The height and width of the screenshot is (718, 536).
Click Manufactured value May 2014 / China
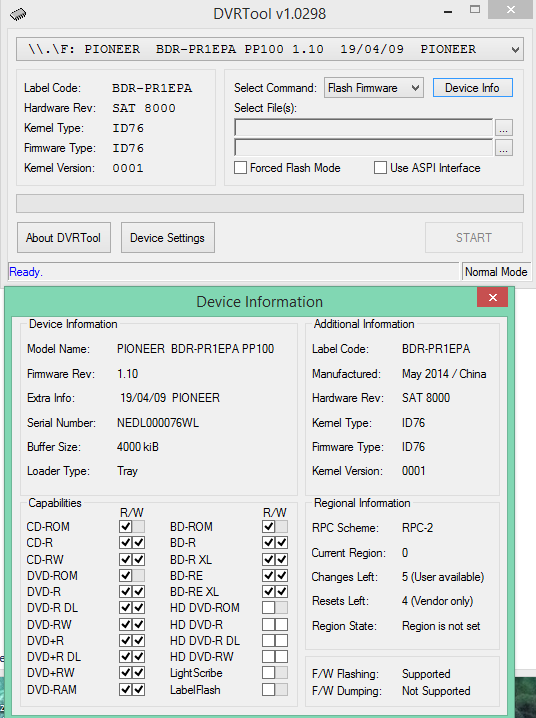tap(444, 374)
